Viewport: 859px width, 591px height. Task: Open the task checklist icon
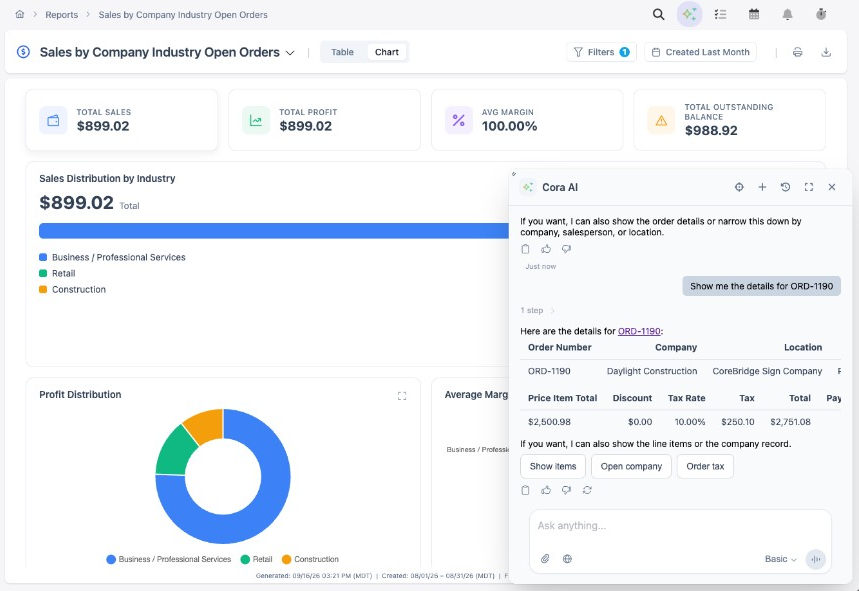click(720, 14)
